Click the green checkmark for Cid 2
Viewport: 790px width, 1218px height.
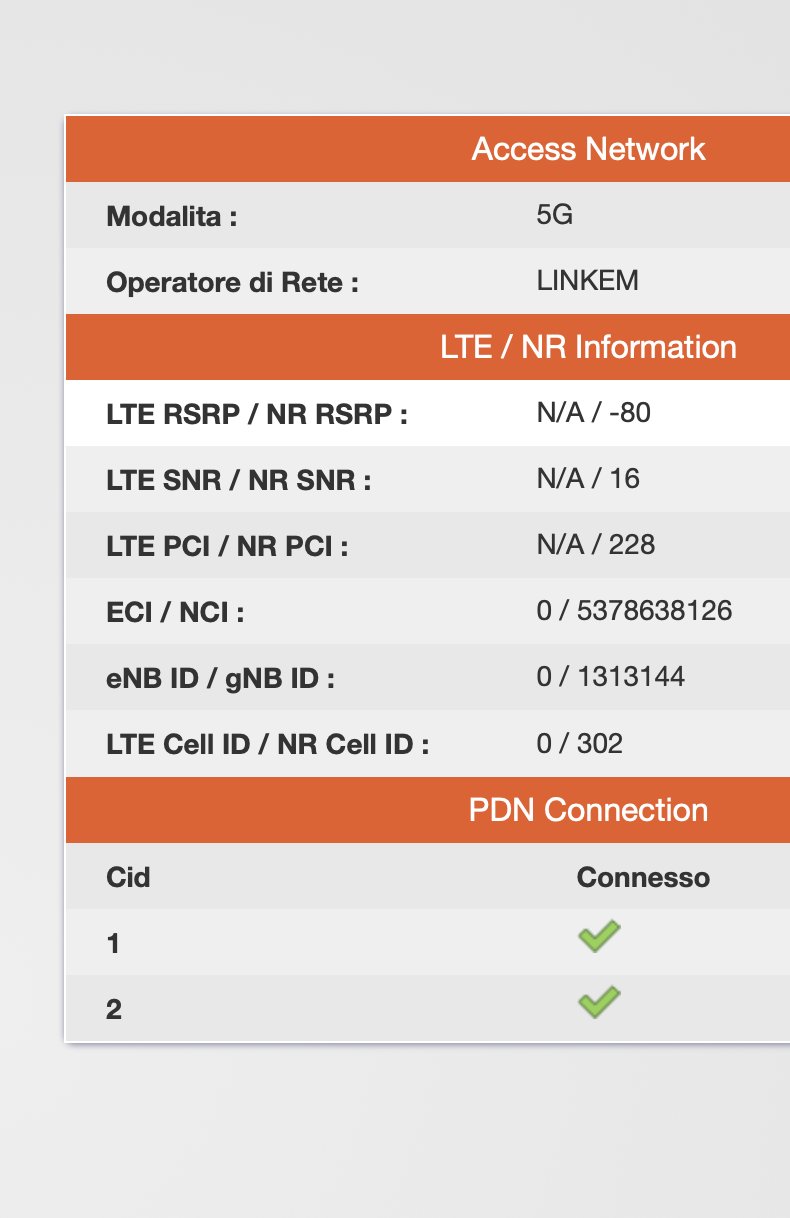point(599,1002)
